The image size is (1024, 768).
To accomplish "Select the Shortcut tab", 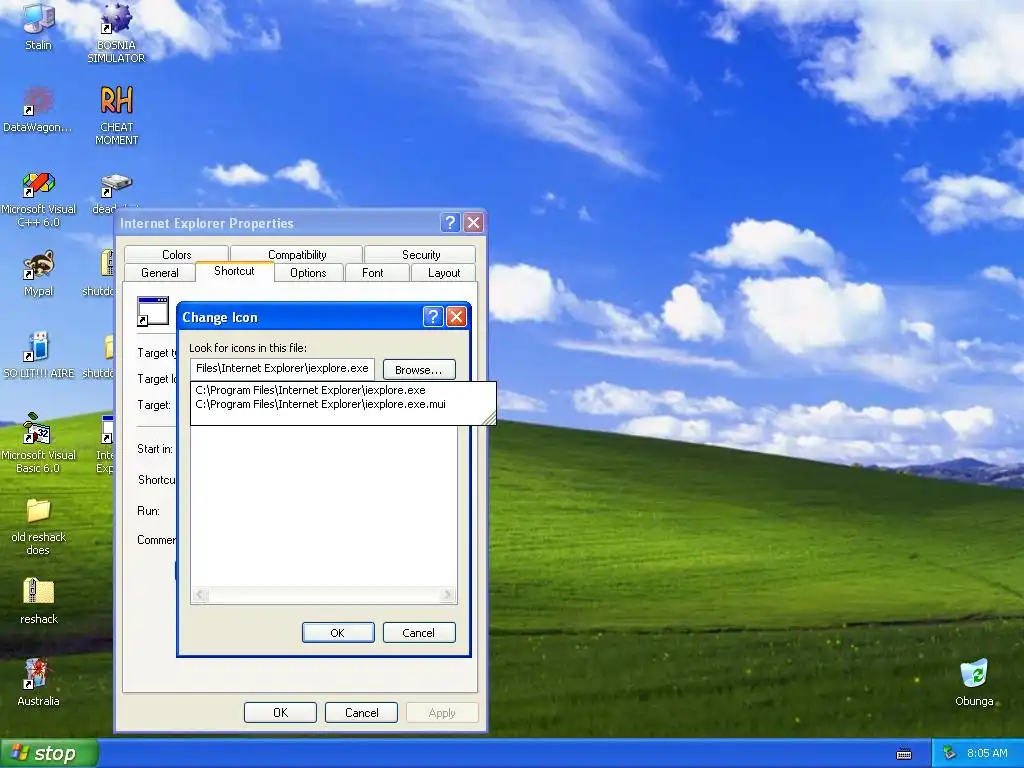I will click(234, 271).
